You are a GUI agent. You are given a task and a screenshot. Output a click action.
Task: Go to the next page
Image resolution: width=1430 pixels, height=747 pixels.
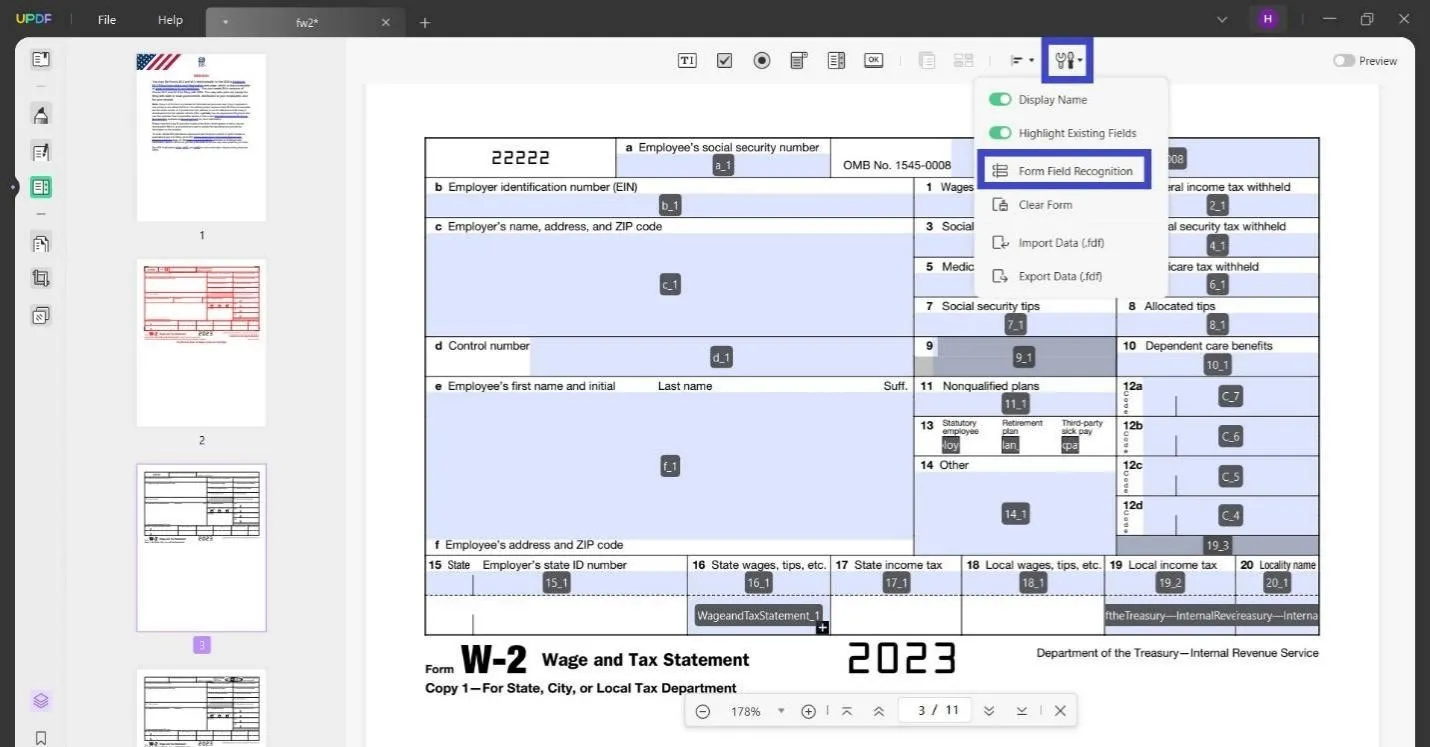[989, 711]
